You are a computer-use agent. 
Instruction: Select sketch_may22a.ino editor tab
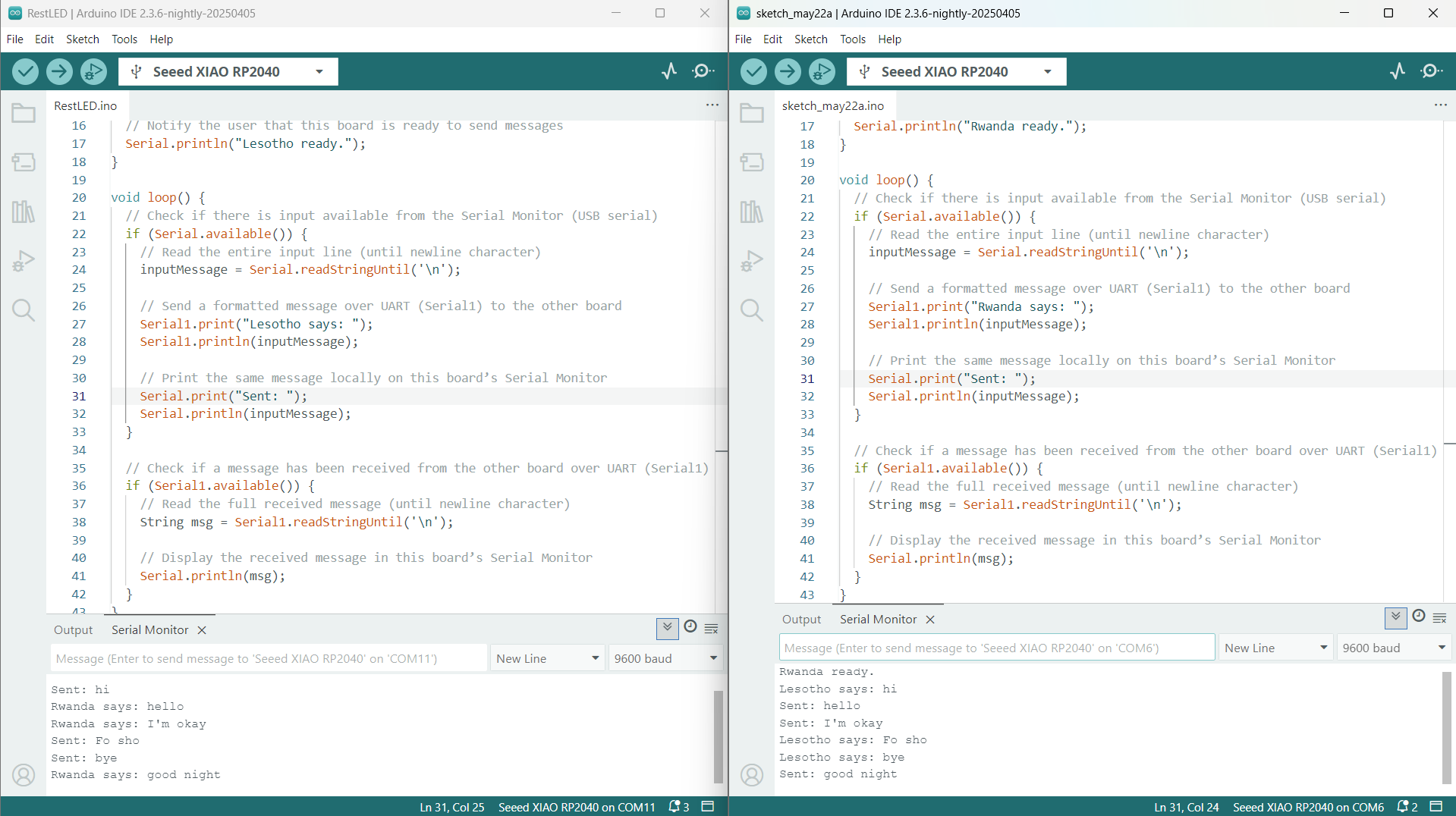833,105
